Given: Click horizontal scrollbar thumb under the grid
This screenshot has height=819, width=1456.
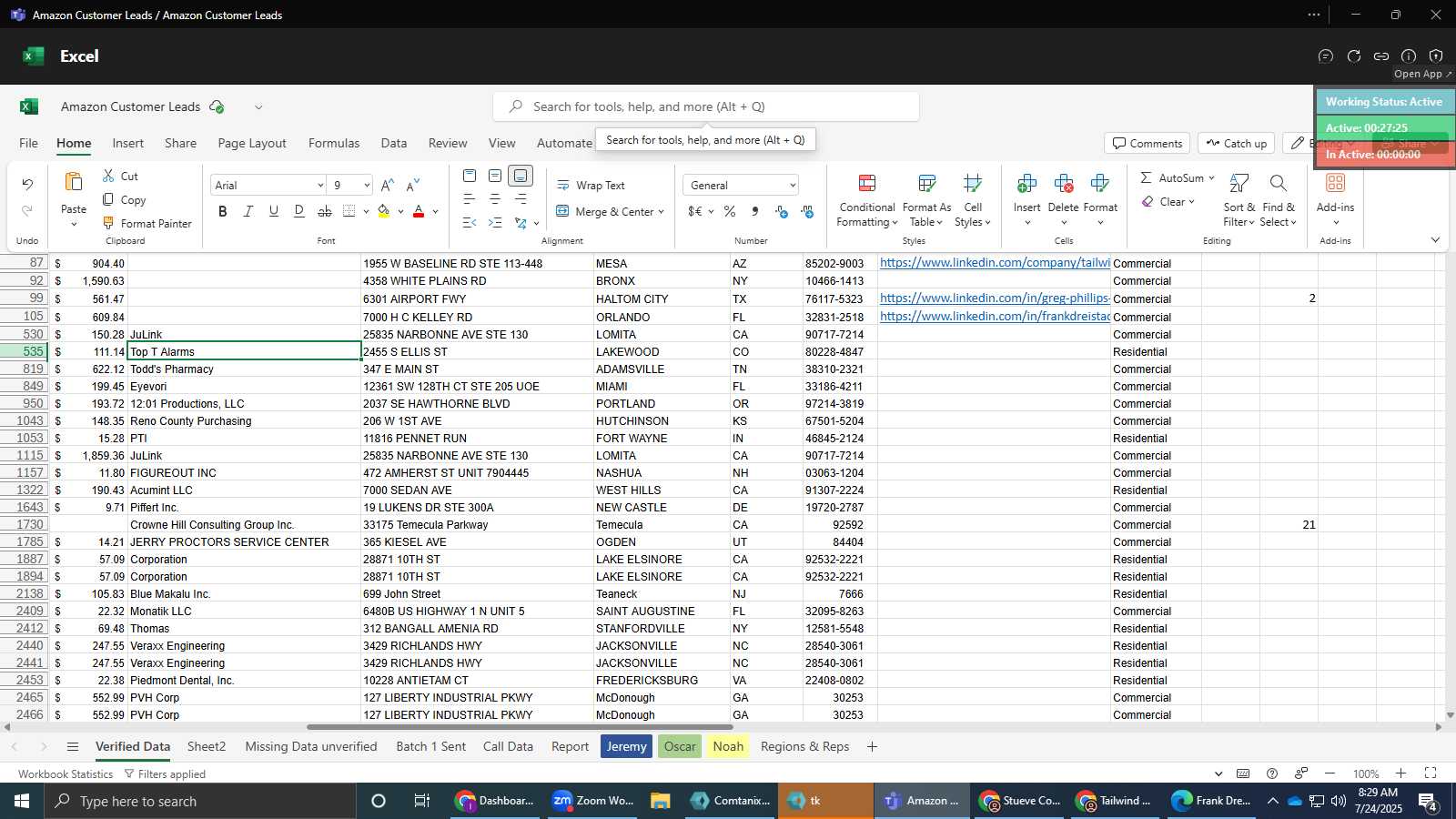Looking at the screenshot, I should (520, 727).
